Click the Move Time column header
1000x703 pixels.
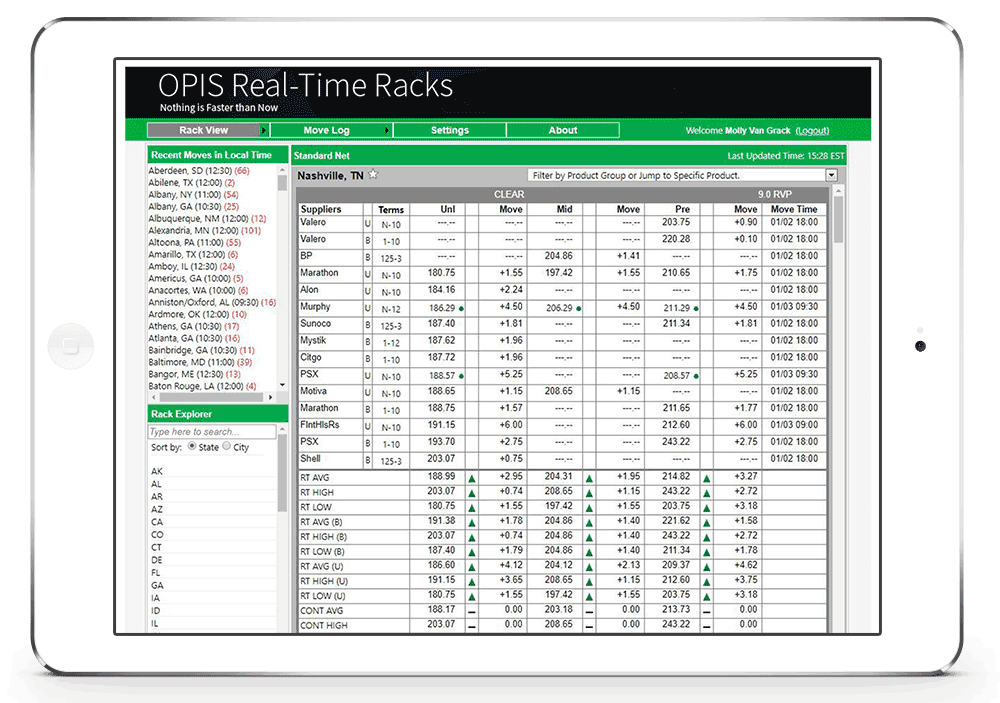click(794, 209)
